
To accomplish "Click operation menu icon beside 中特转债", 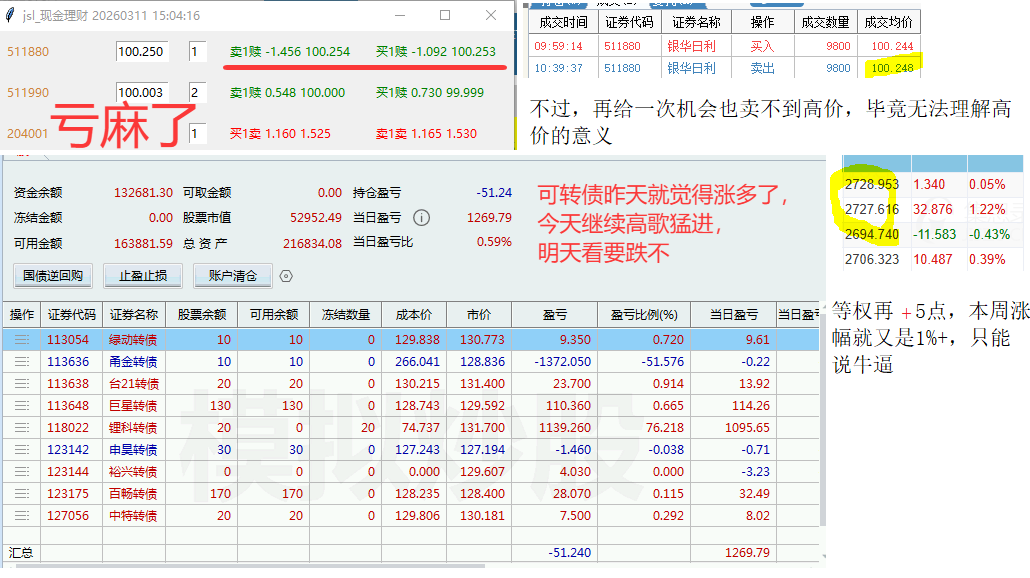I will tap(21, 516).
